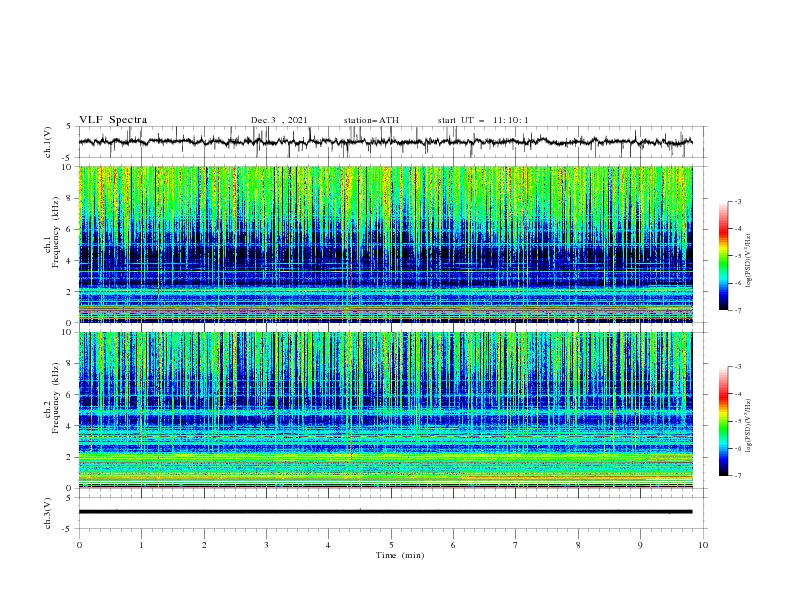The height and width of the screenshot is (612, 792).
Task: Click the "5" volt tick of ch.3 waveform
Action: click(69, 498)
